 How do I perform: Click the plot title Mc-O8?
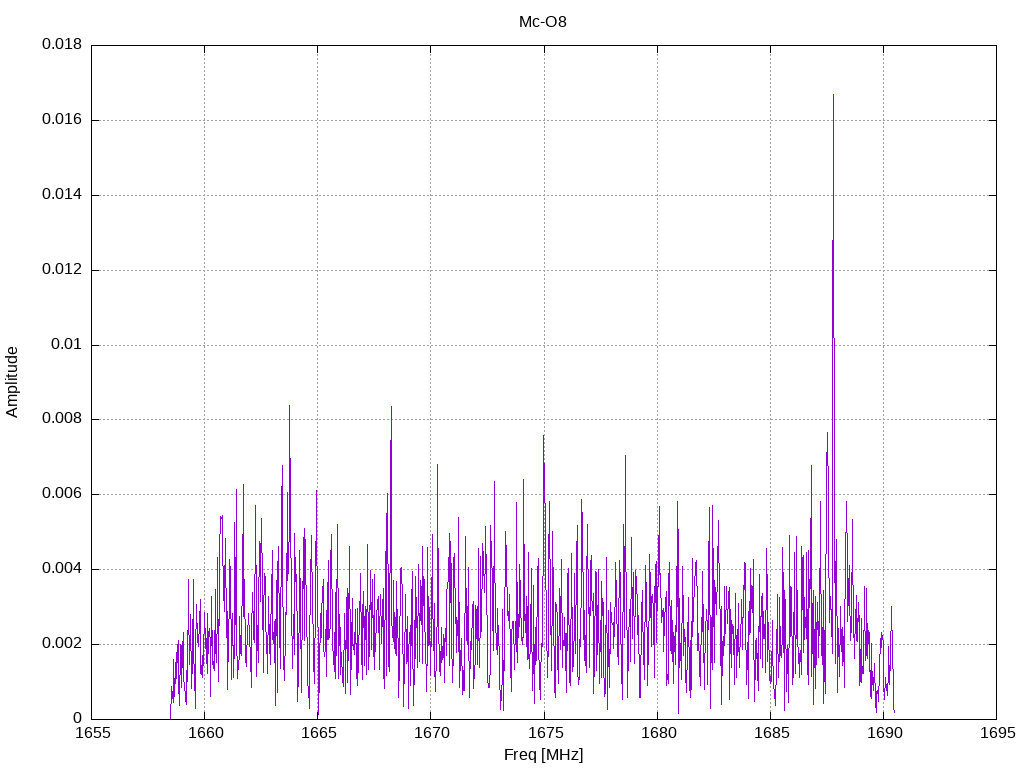[x=543, y=22]
